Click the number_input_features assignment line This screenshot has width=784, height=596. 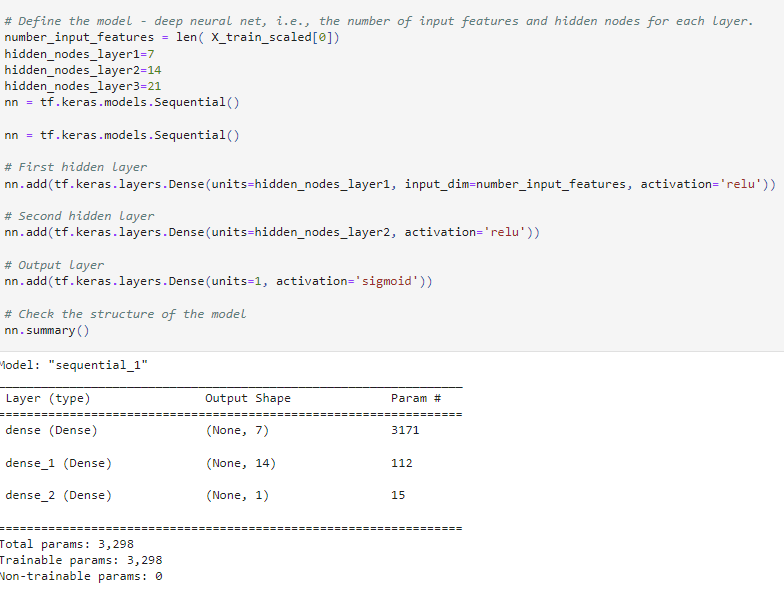pos(172,38)
